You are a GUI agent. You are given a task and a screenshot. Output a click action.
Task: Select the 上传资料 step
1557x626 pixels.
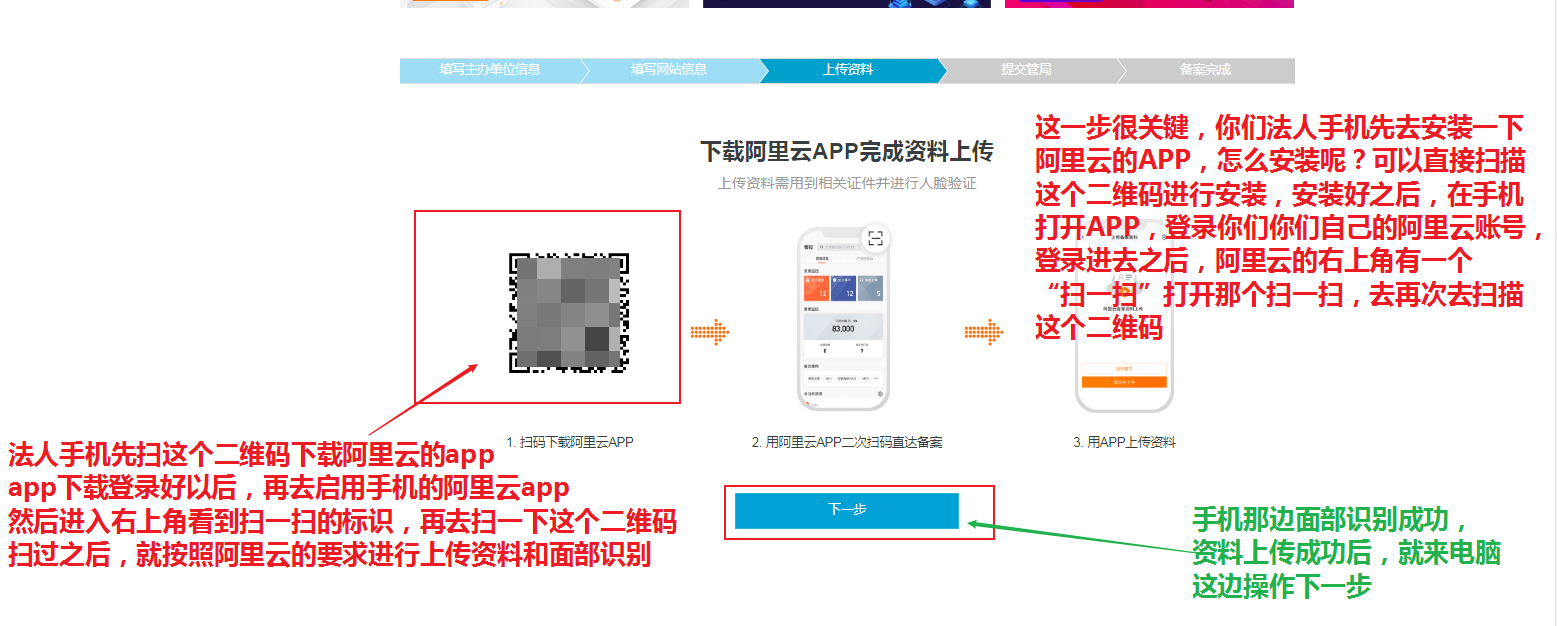(x=848, y=70)
